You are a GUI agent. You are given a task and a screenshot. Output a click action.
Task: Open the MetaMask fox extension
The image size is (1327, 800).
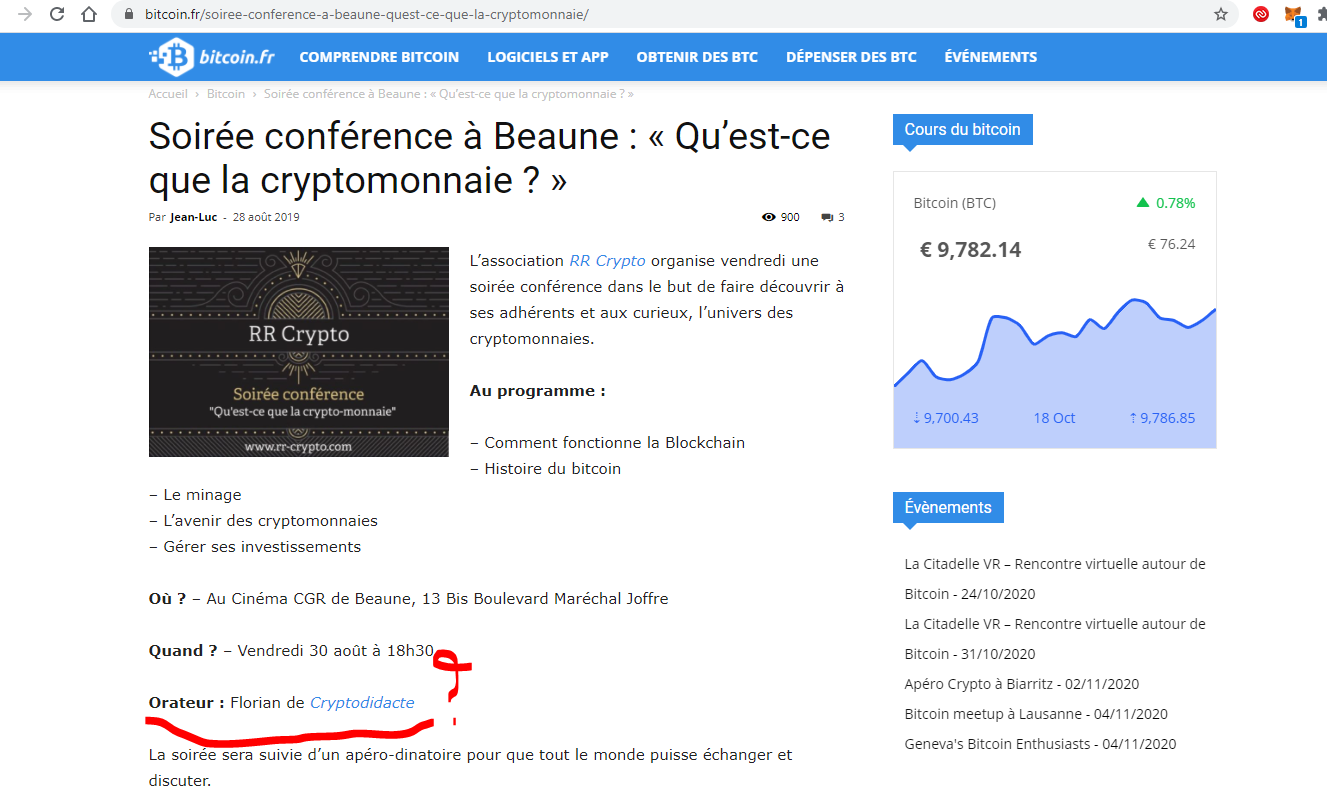[x=1293, y=14]
